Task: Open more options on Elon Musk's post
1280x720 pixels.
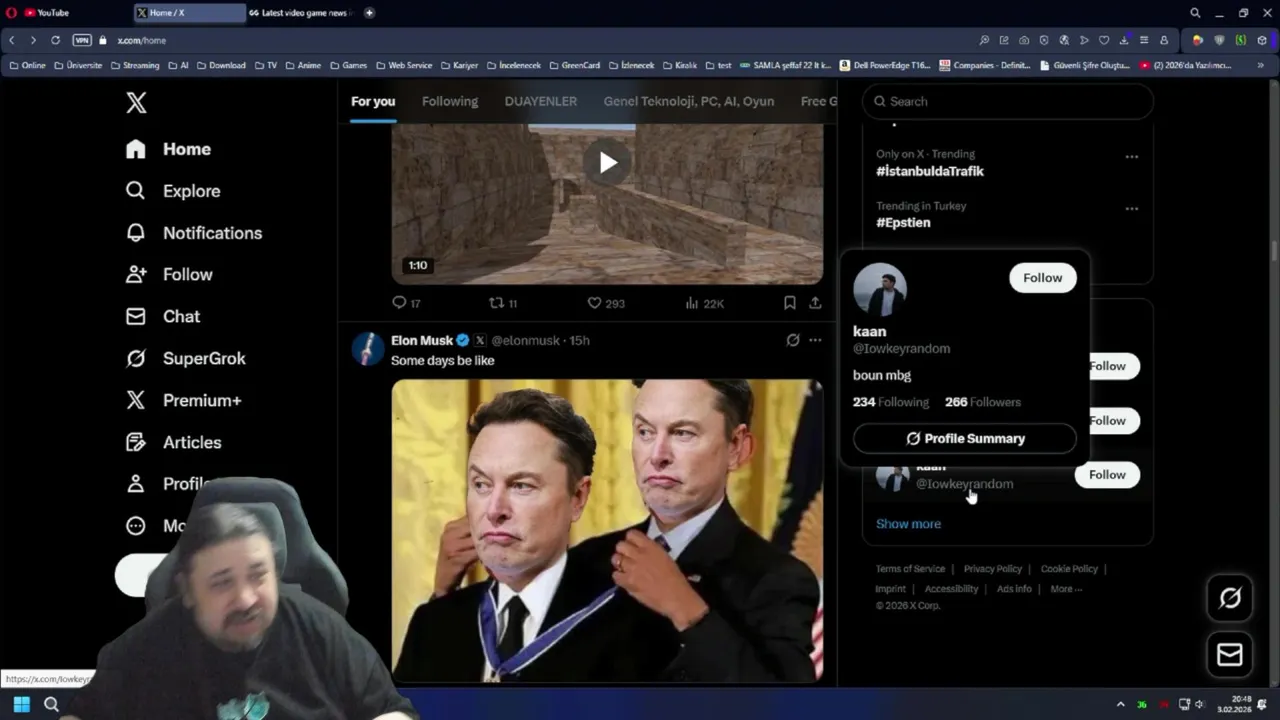Action: 815,340
